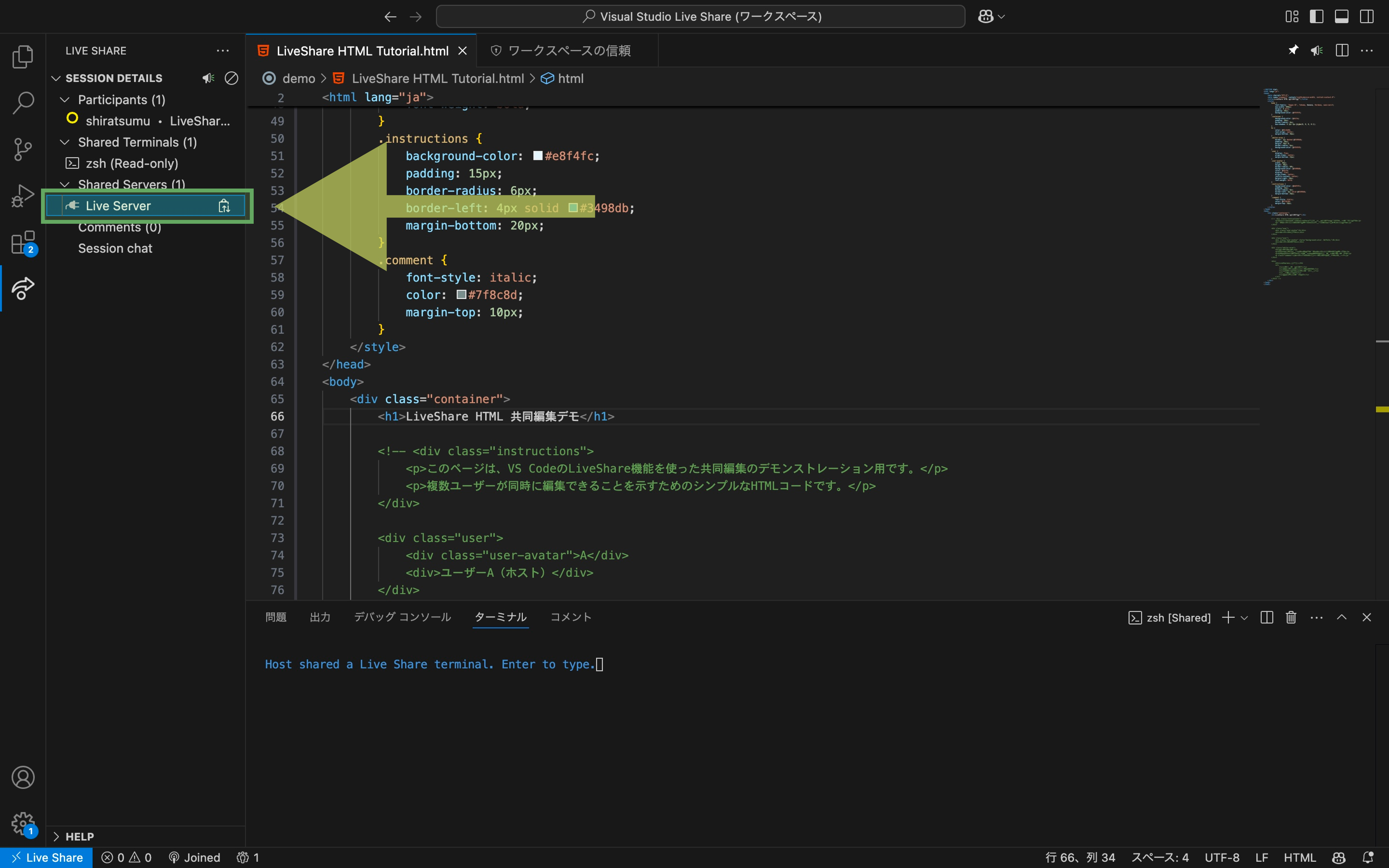Change encoding UTF-8 in status bar
The width and height of the screenshot is (1389, 868).
pos(1222,858)
